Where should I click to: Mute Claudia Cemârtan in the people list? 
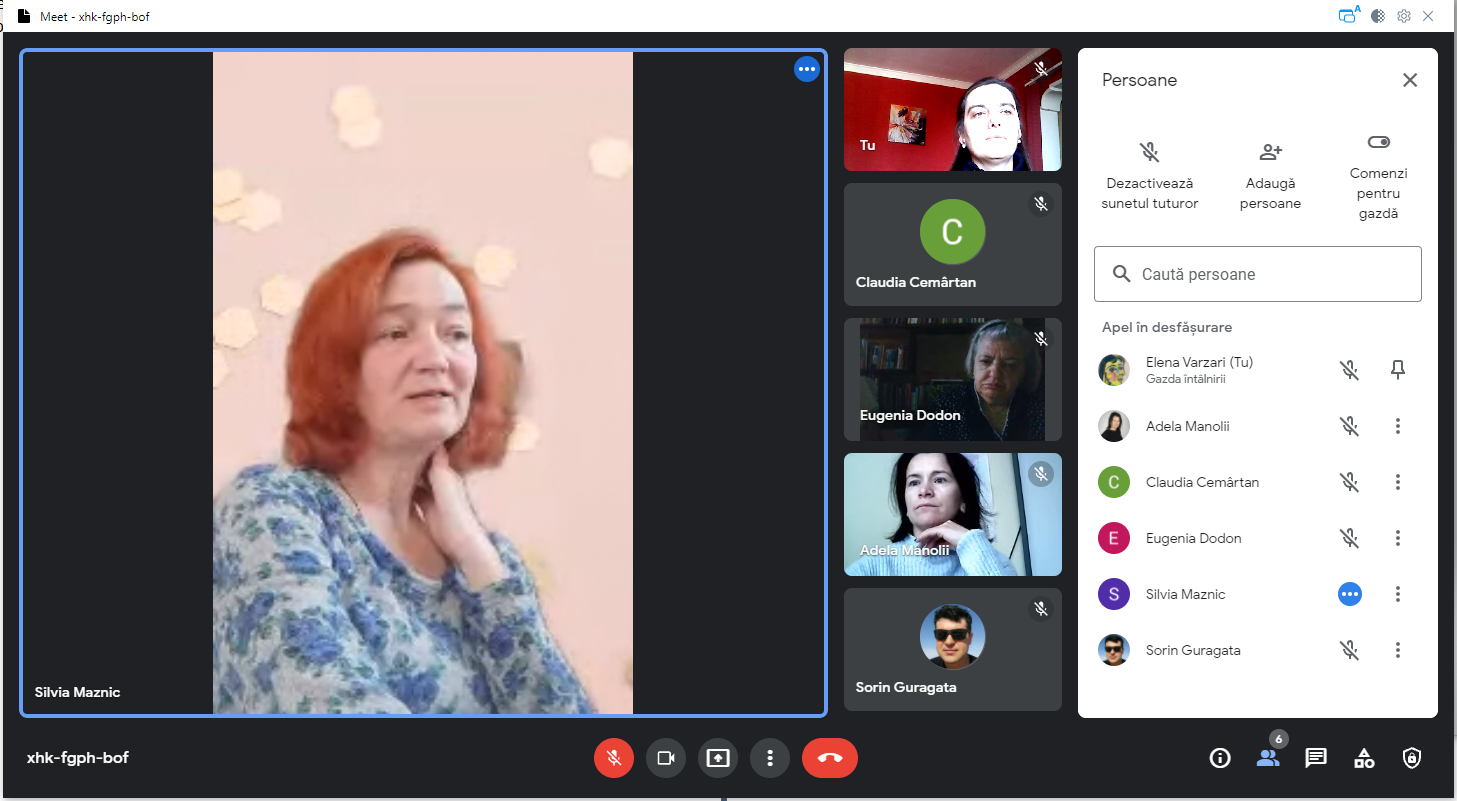[x=1349, y=482]
